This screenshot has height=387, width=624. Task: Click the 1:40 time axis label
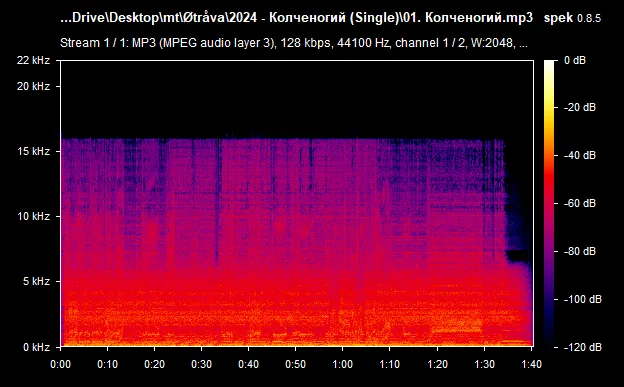coord(532,364)
